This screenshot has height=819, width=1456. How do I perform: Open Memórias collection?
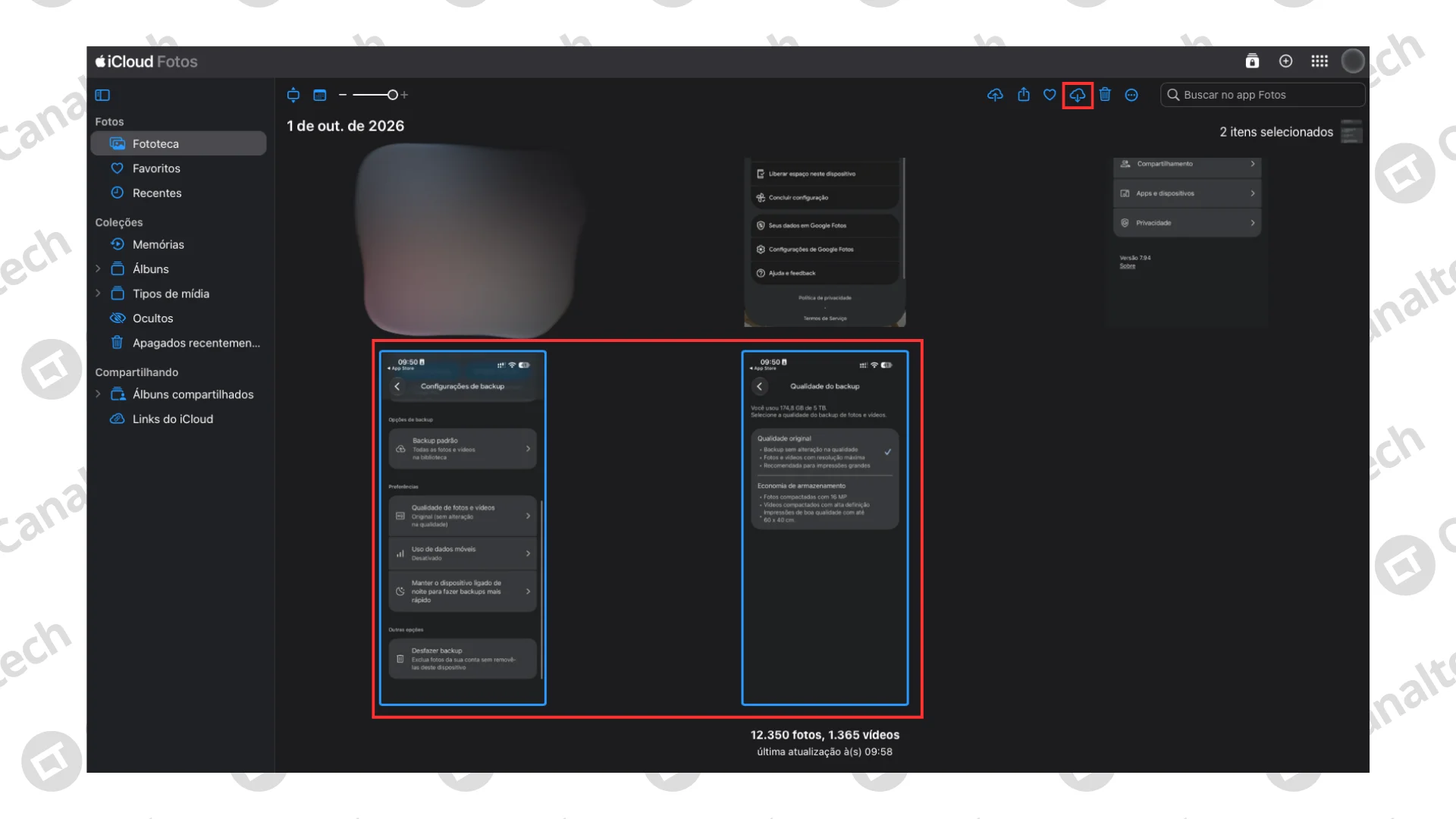pos(178,244)
